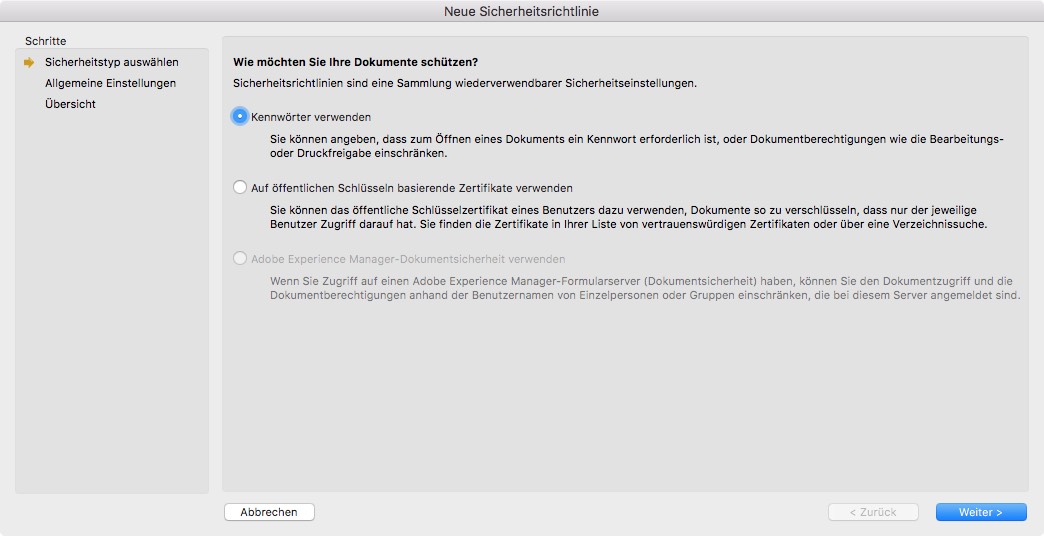Select the 'Sicherheitstyp auswählen' step
Image resolution: width=1044 pixels, height=536 pixels.
tap(111, 62)
